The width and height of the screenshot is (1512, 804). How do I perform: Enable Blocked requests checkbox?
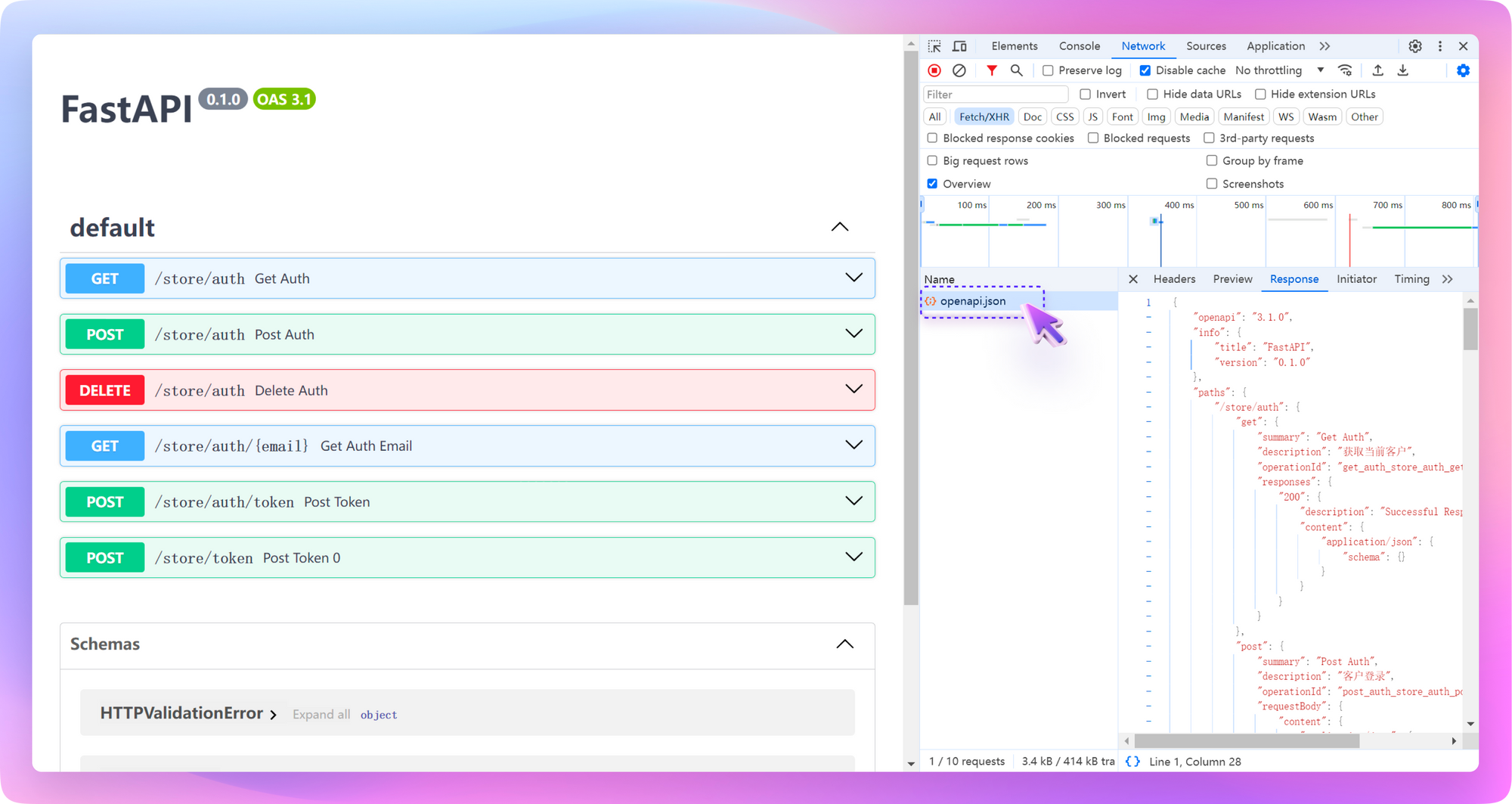1093,138
